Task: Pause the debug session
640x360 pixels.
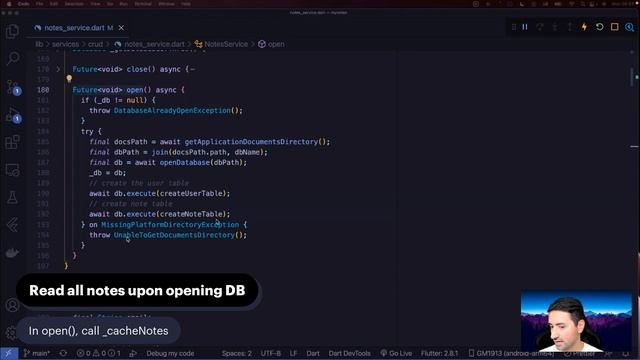Action: (x=525, y=27)
